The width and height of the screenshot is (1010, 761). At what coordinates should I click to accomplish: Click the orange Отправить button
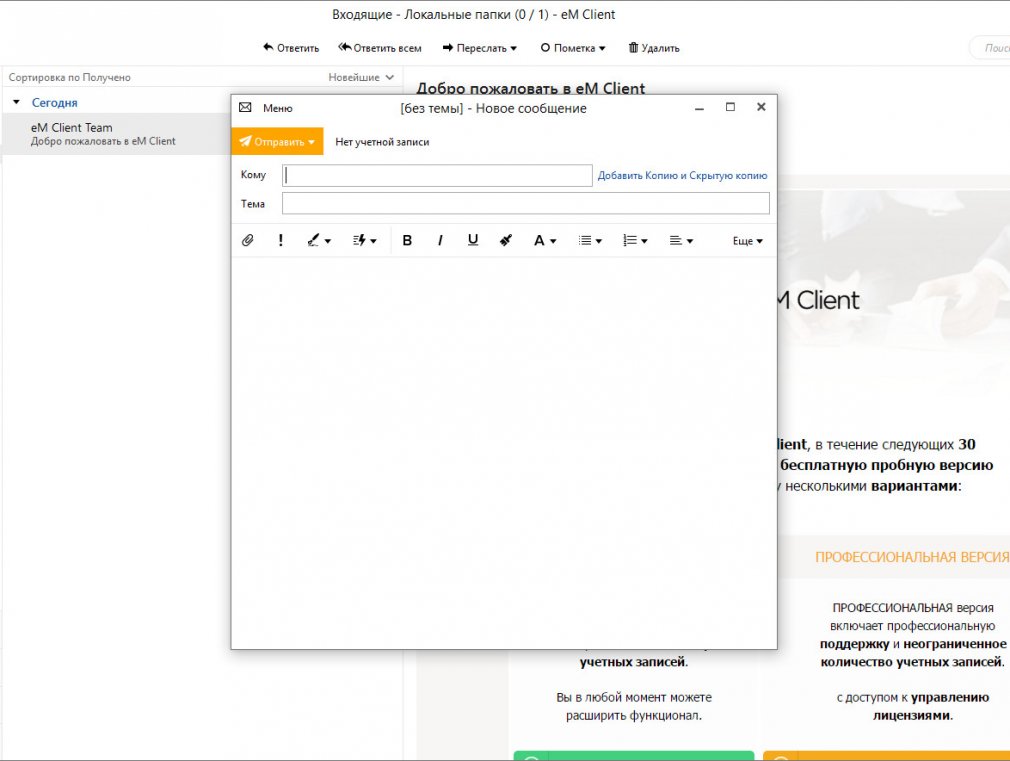(x=277, y=141)
